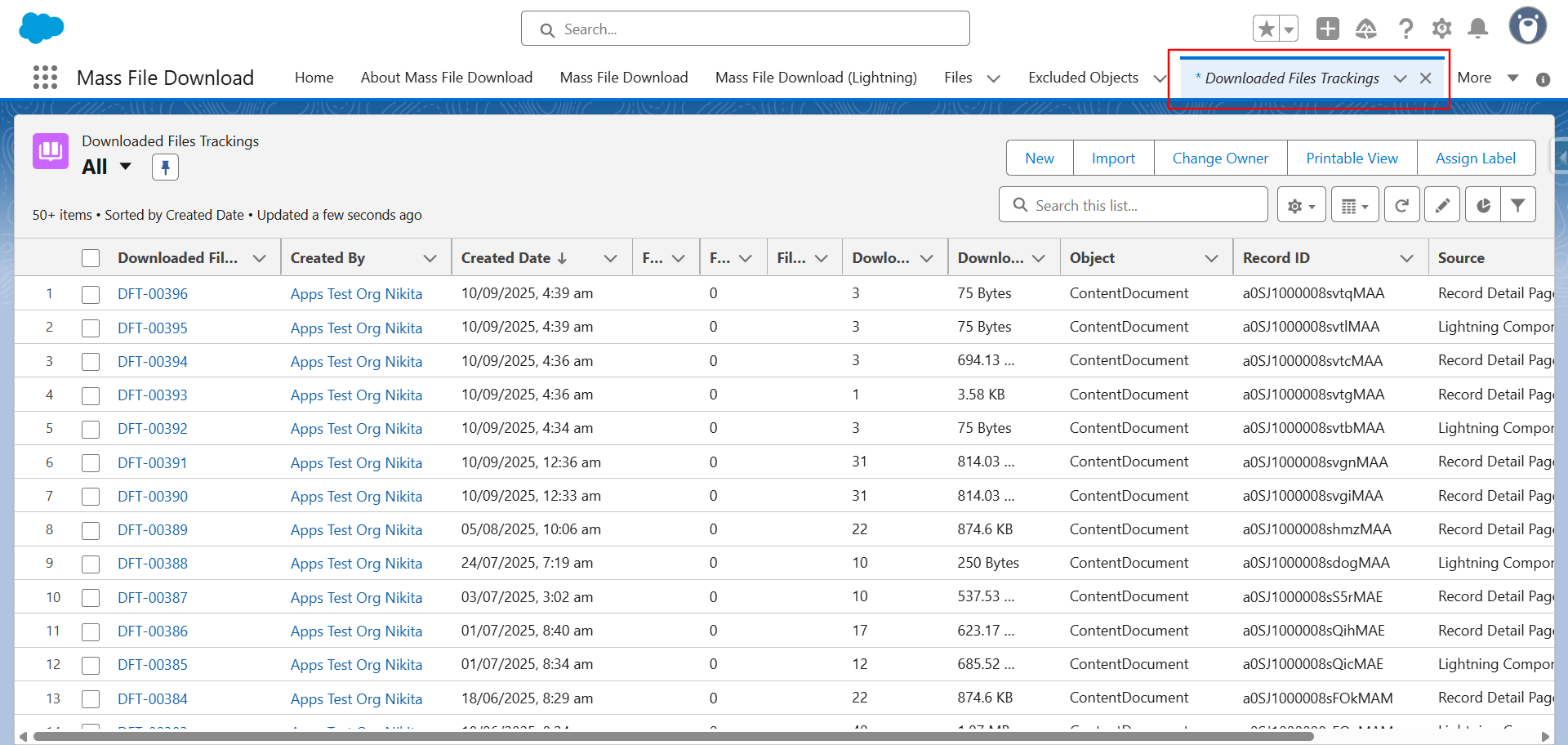Viewport: 1568px width, 745px height.
Task: Open record DFT-00391
Action: [153, 463]
